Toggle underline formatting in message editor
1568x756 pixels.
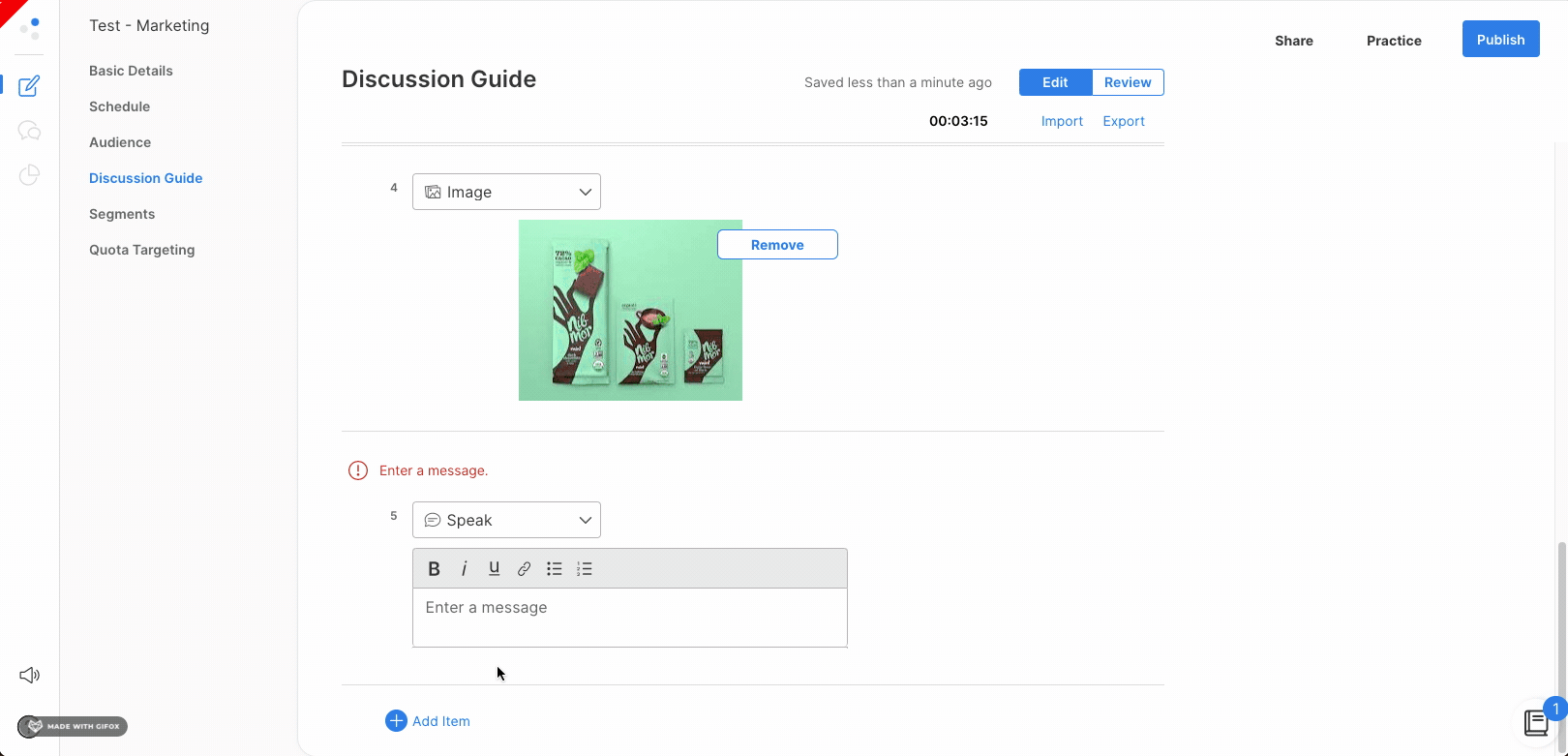tap(494, 568)
